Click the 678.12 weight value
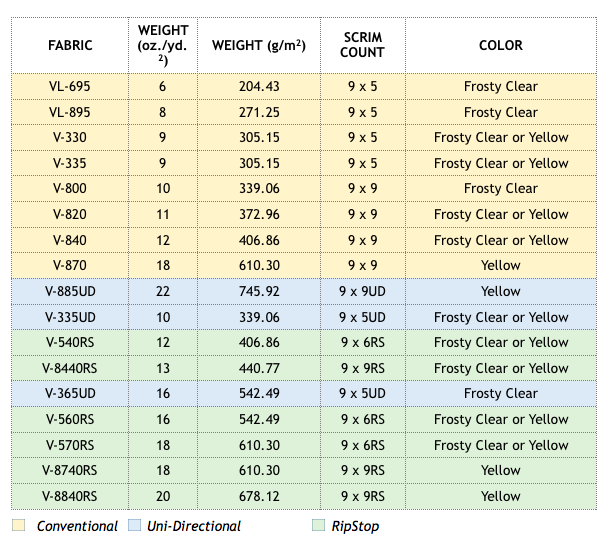Screen dimensions: 609x543 (x=259, y=496)
